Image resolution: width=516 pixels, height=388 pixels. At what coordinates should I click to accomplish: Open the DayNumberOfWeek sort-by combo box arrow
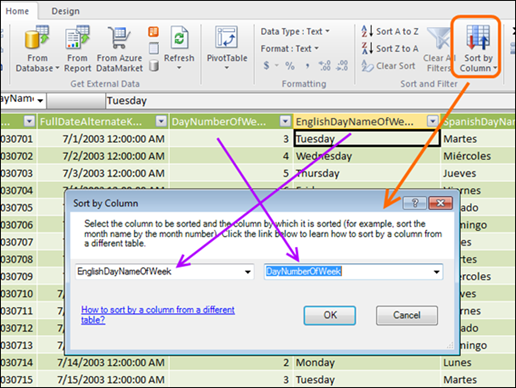[436, 272]
